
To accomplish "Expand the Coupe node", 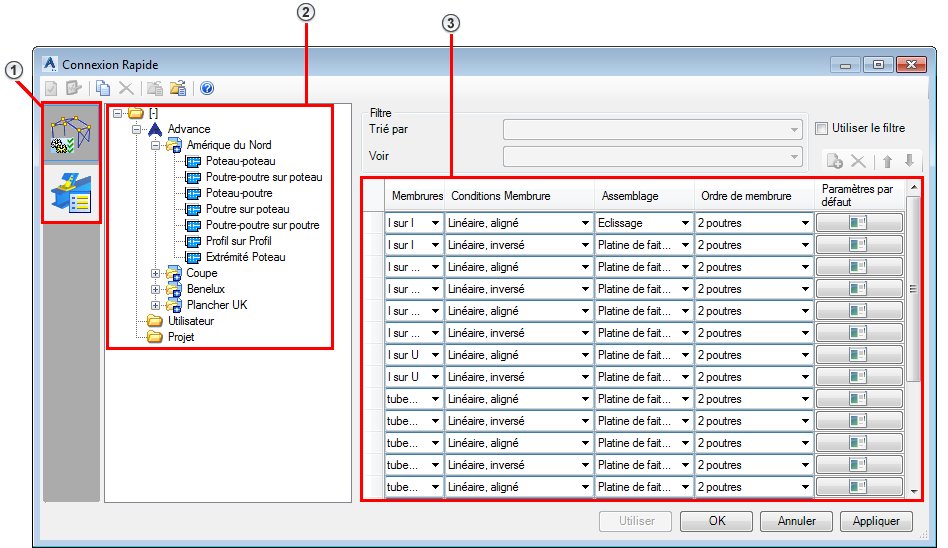I will tap(155, 273).
